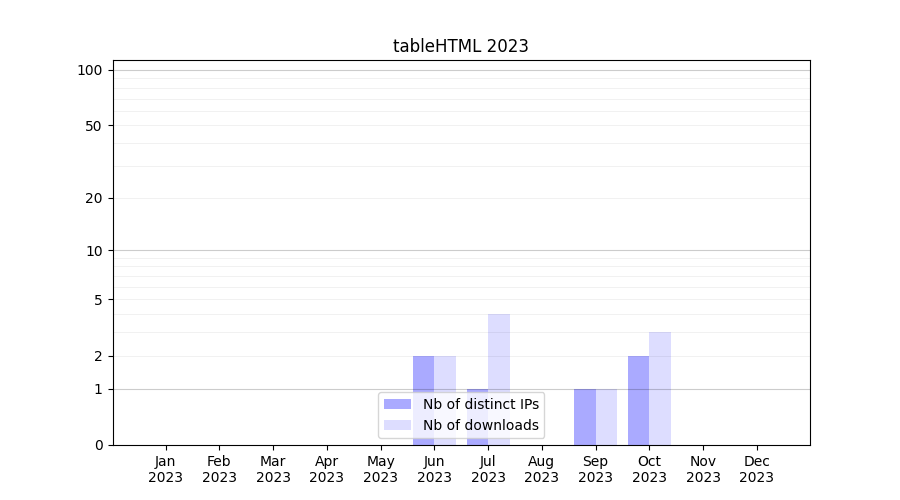Select the 'Nb of distinct IPs' legend label
This screenshot has width=900, height=500.
point(480,404)
